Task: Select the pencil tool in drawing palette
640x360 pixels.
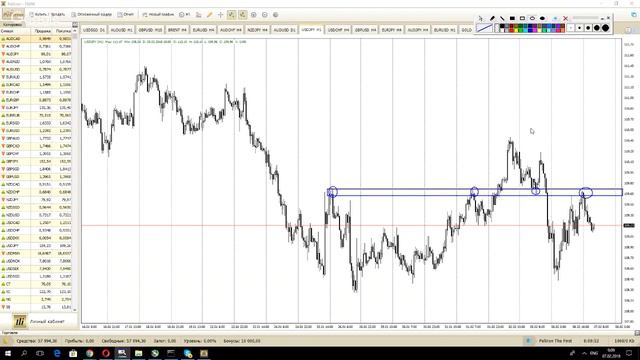Action: (492, 18)
